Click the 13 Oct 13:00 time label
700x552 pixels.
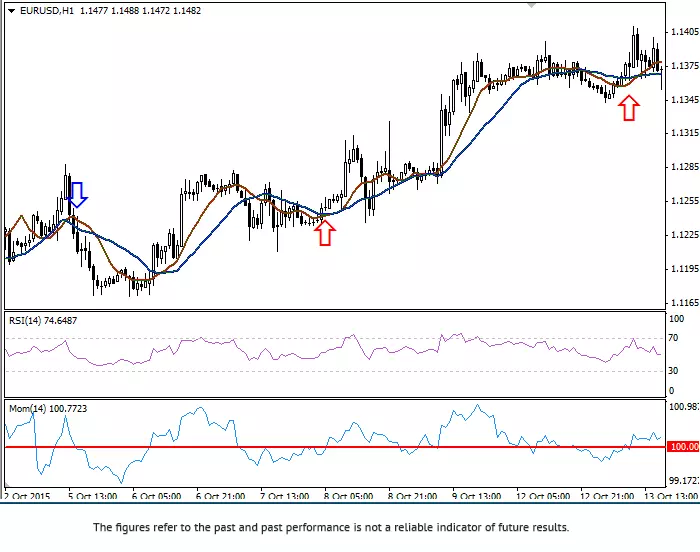[671, 496]
